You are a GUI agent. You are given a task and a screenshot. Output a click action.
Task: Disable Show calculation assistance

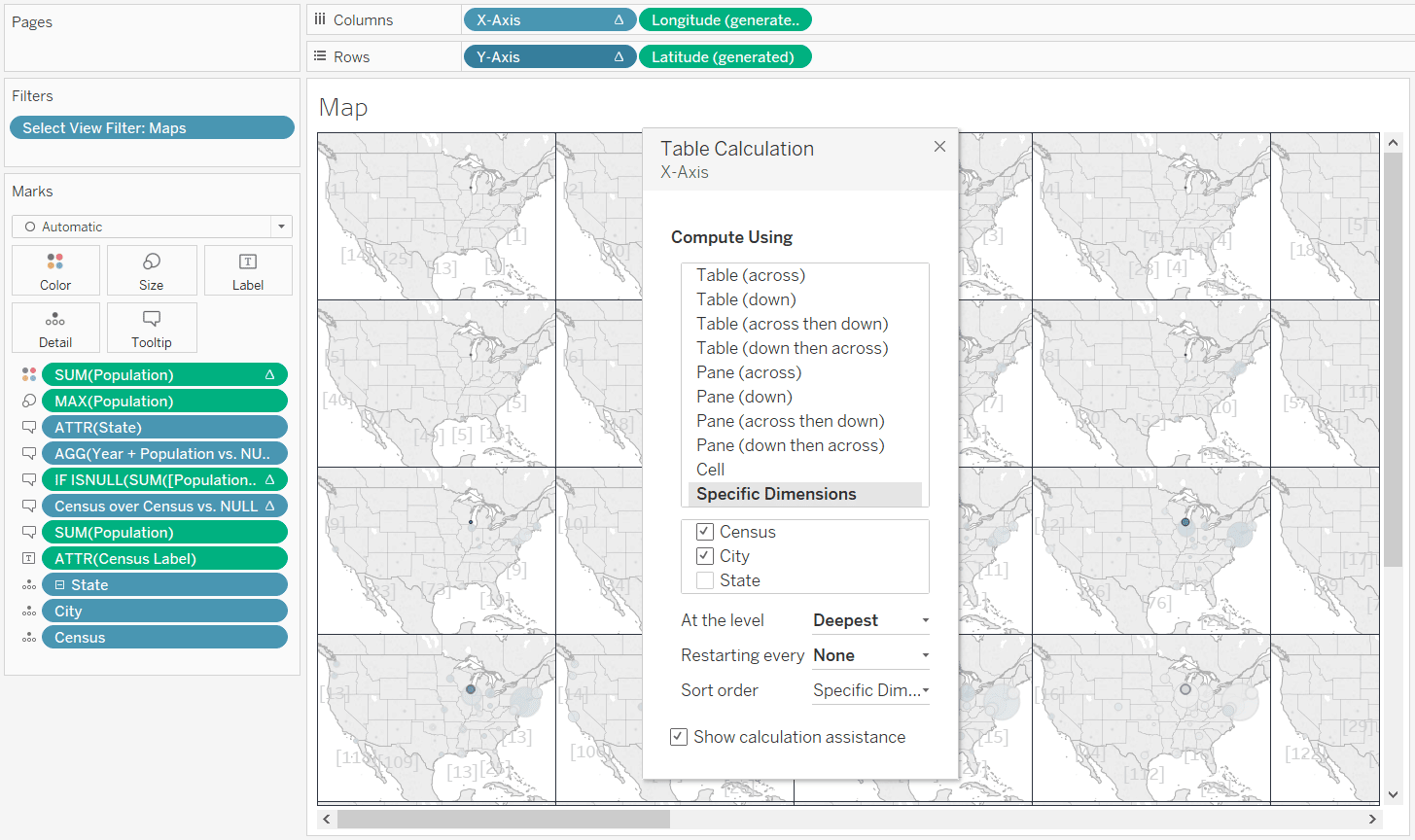[x=679, y=736]
